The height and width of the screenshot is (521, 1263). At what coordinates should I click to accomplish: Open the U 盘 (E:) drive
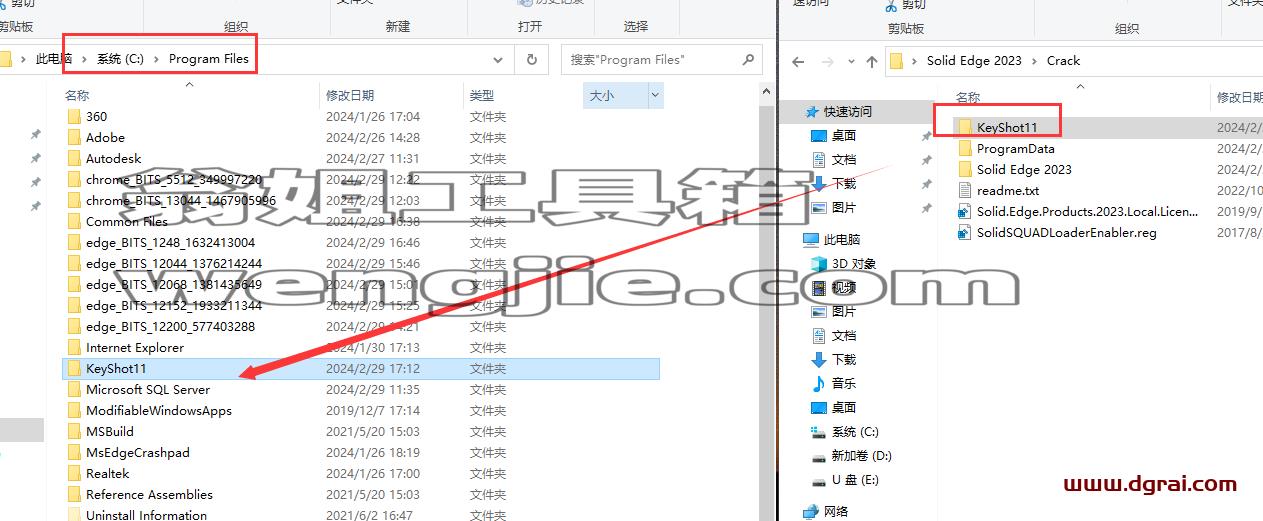845,480
